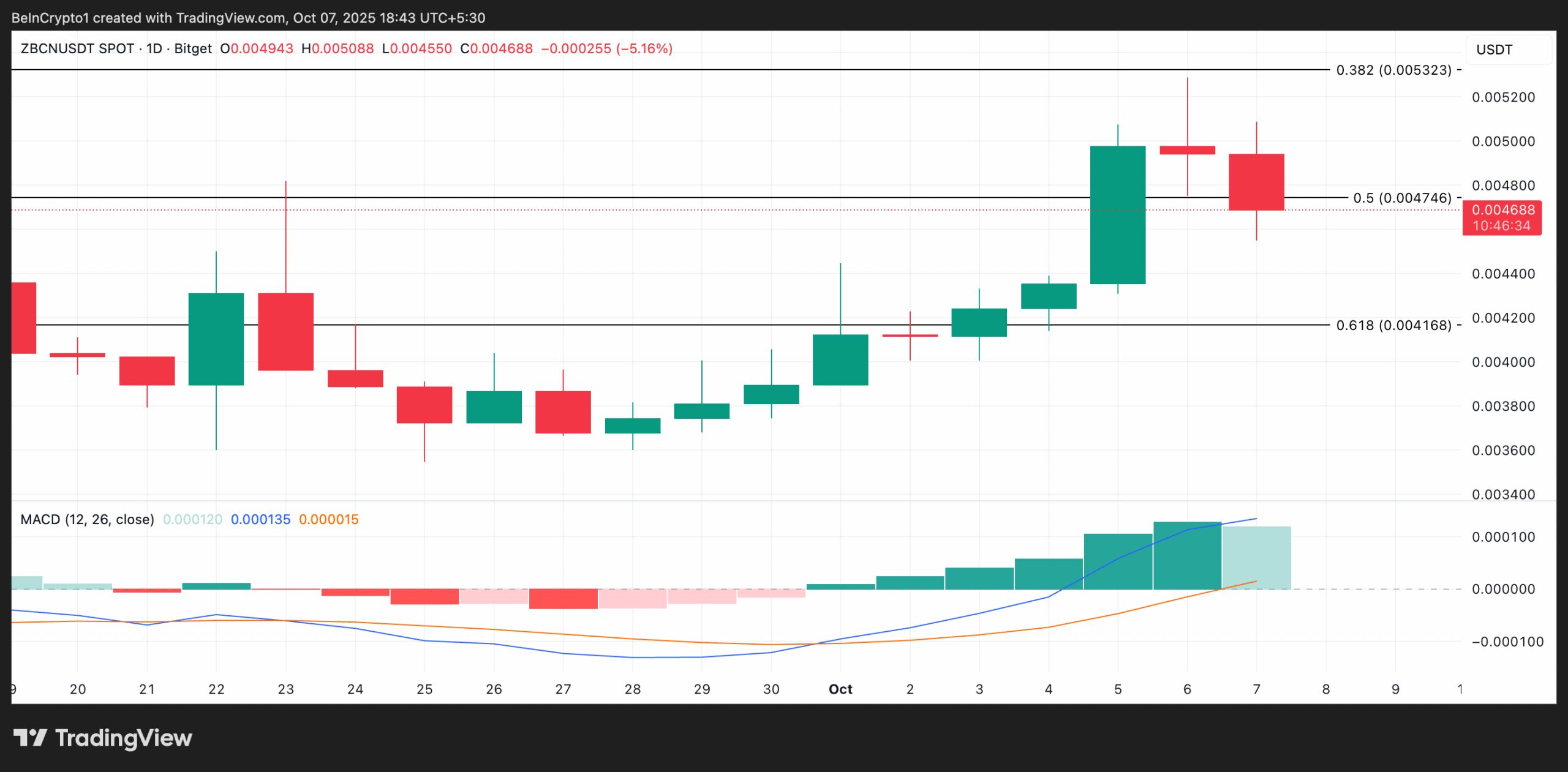Click the 0.005000 price scale label

[x=1503, y=141]
